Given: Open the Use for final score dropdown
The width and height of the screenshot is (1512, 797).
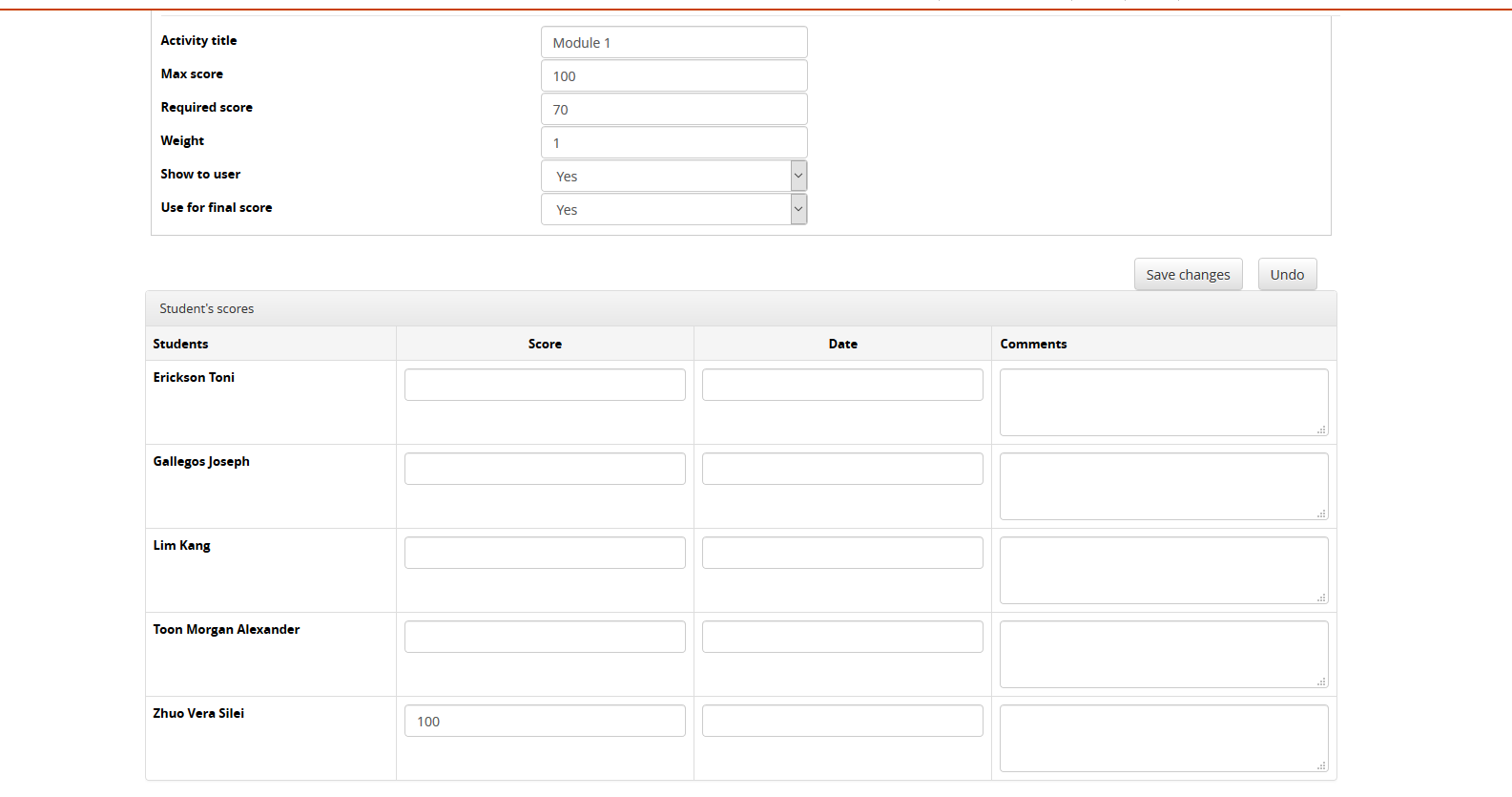Looking at the screenshot, I should [673, 209].
